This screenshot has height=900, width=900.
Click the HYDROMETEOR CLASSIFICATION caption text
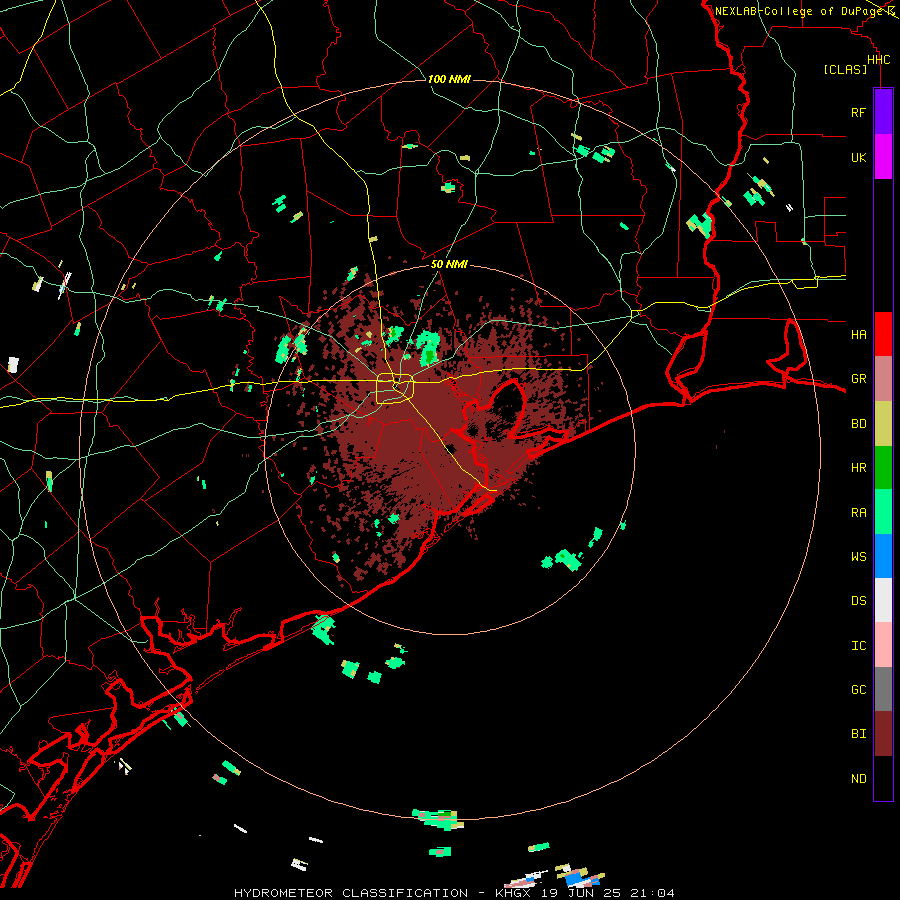(351, 893)
